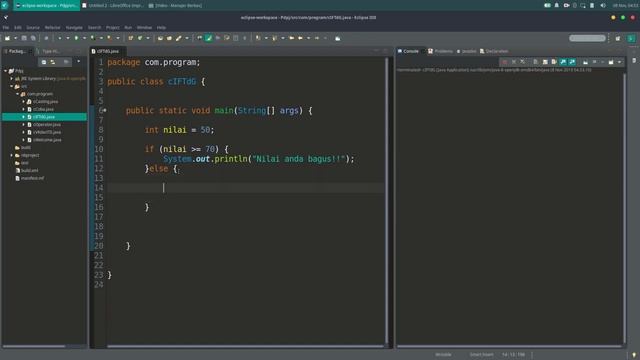Toggle Link with Editor in Package Explorer

(x=53, y=62)
